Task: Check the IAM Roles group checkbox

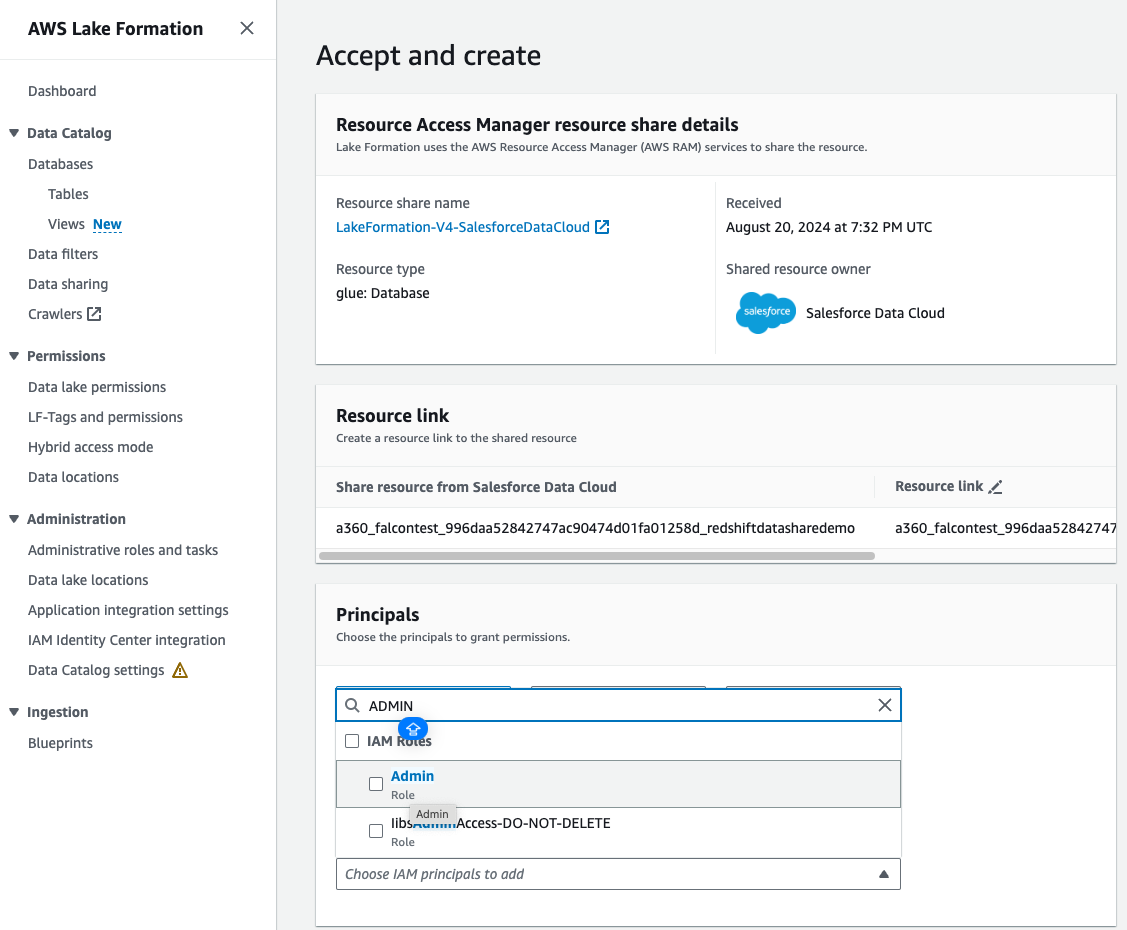Action: point(352,741)
